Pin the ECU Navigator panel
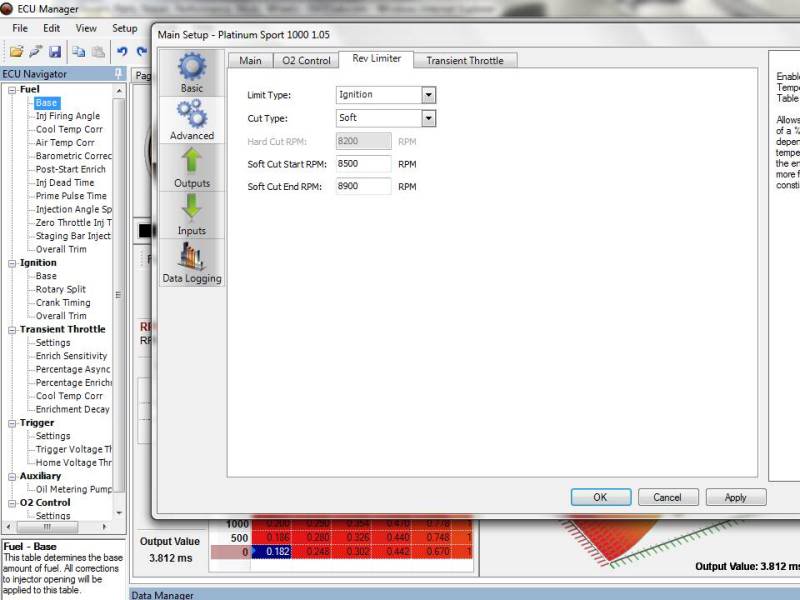The height and width of the screenshot is (600, 800). [118, 73]
